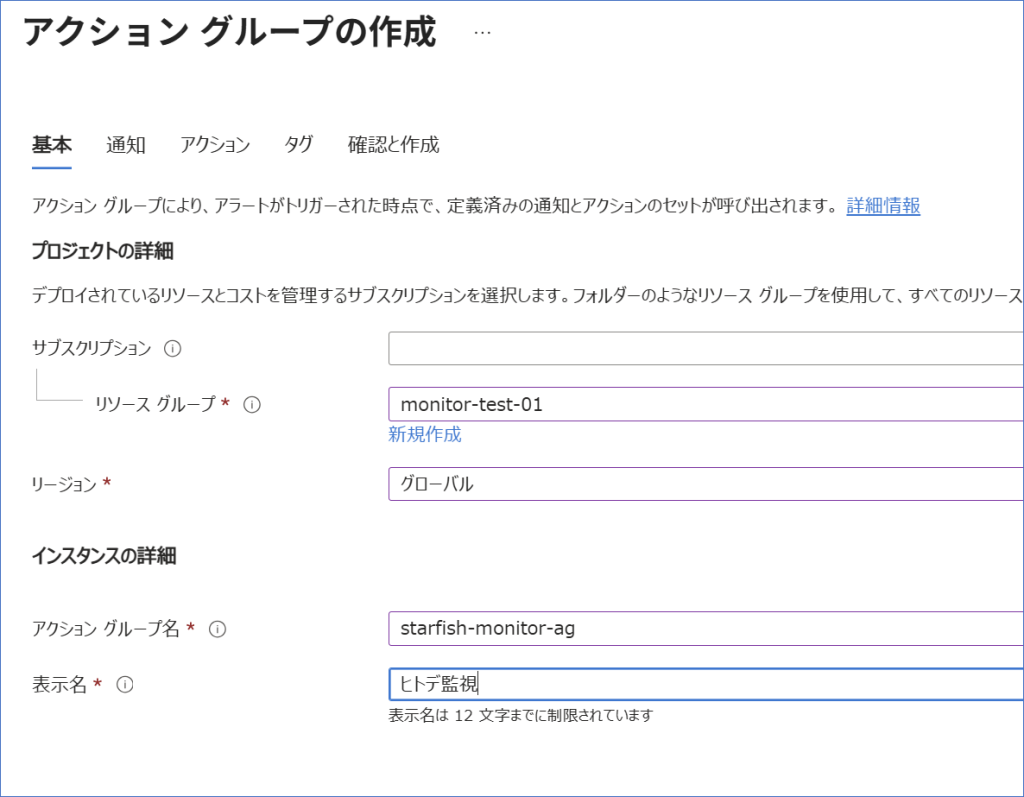Image resolution: width=1024 pixels, height=797 pixels.
Task: Select the タグ tab
Action: tap(298, 145)
